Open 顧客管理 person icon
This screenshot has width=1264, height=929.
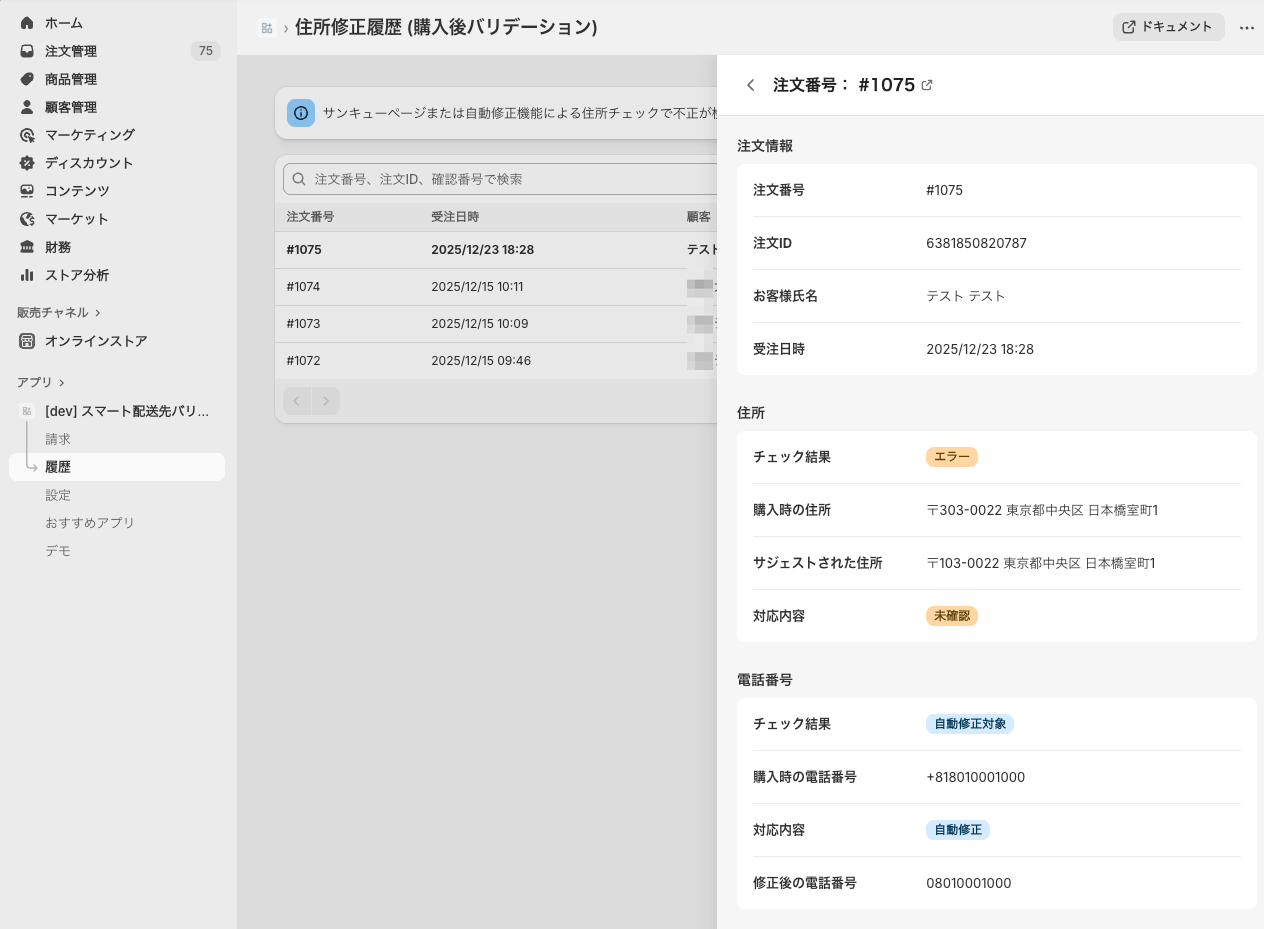pyautogui.click(x=27, y=107)
